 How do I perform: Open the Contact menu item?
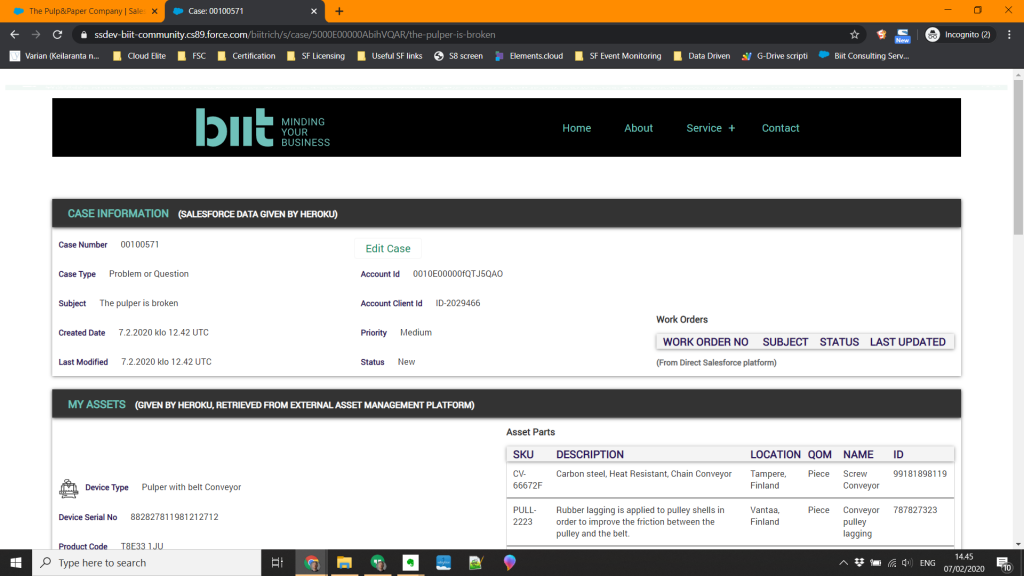780,128
